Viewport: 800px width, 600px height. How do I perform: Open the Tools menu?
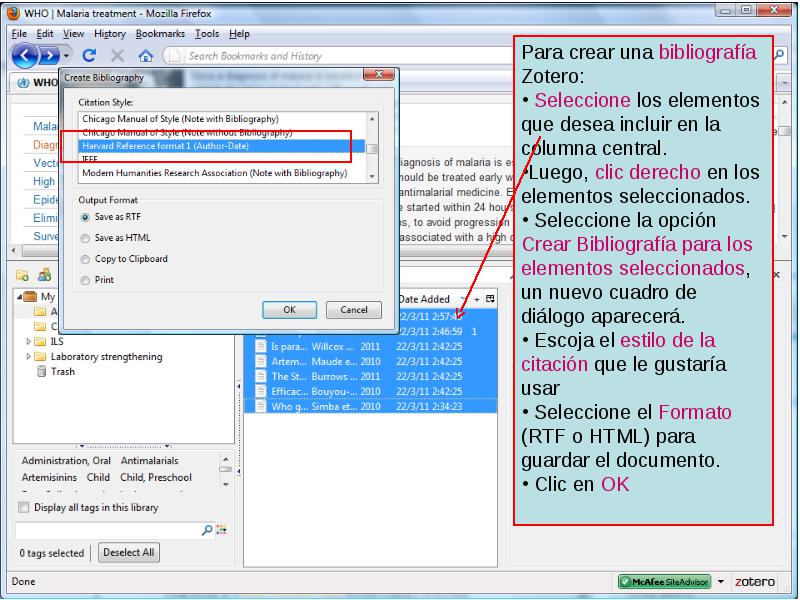[x=207, y=34]
